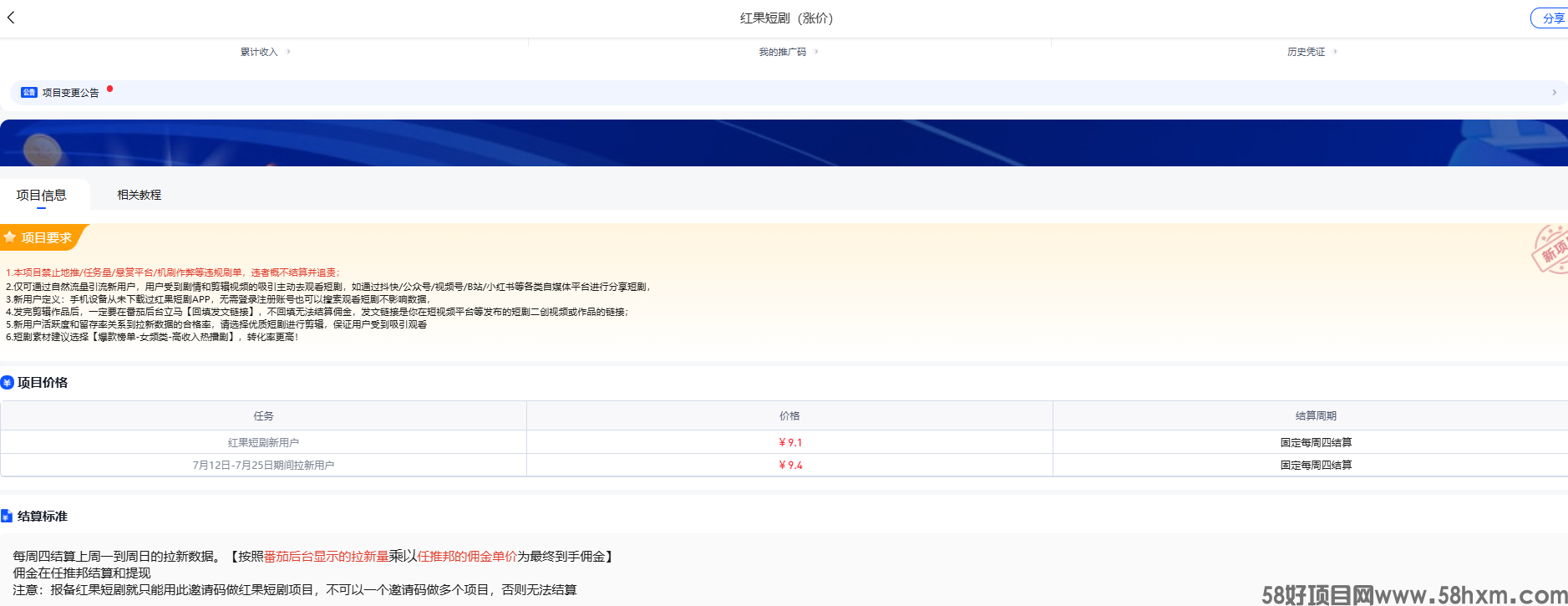1568x606 pixels.
Task: Click the 结算标准 section heading
Action: [43, 517]
